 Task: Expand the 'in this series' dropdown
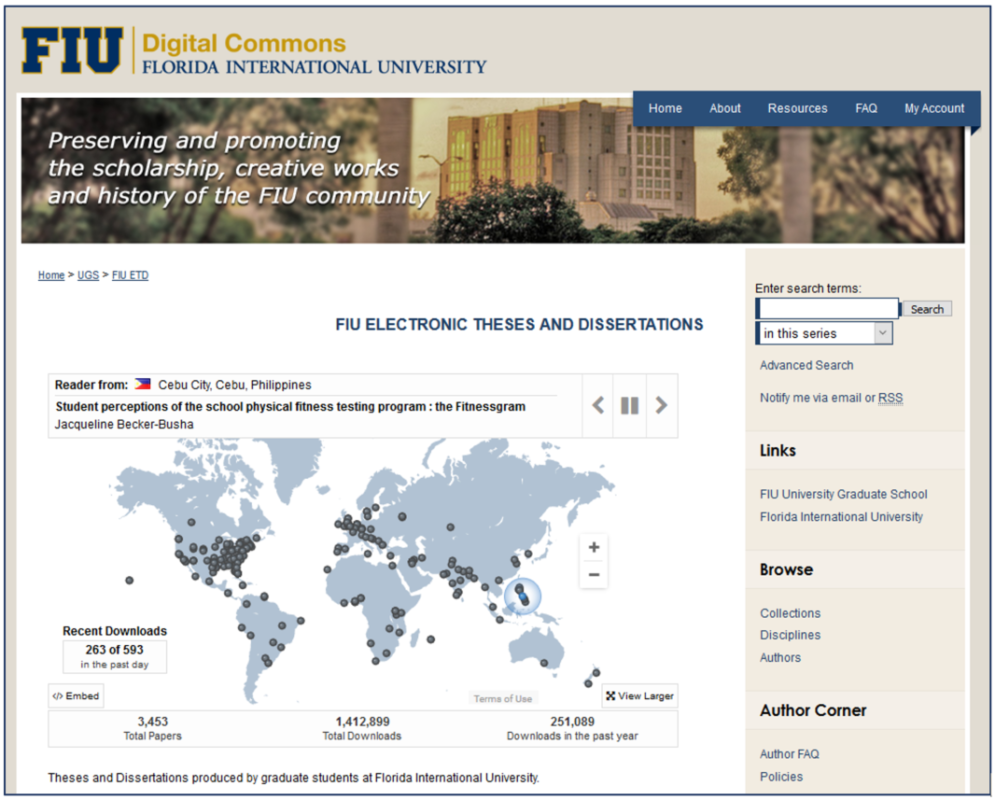[x=824, y=333]
